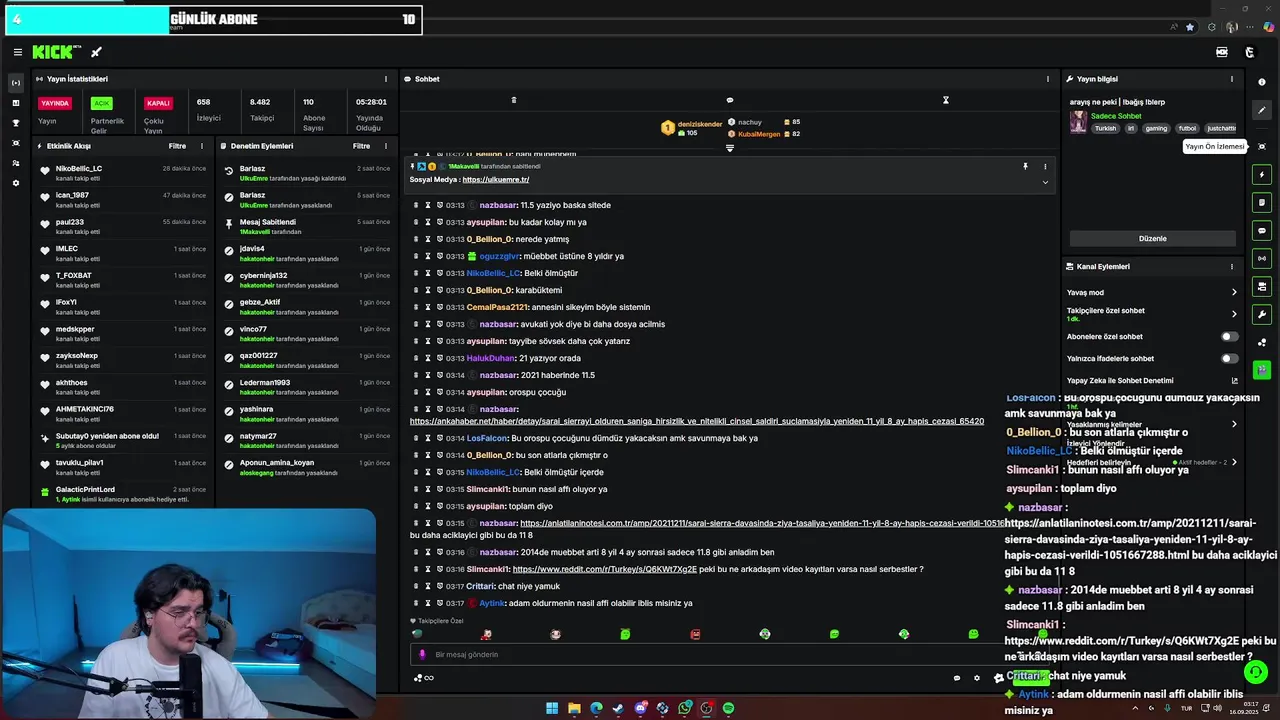
Task: Click the stream category thumbnail image
Action: coord(1078,122)
